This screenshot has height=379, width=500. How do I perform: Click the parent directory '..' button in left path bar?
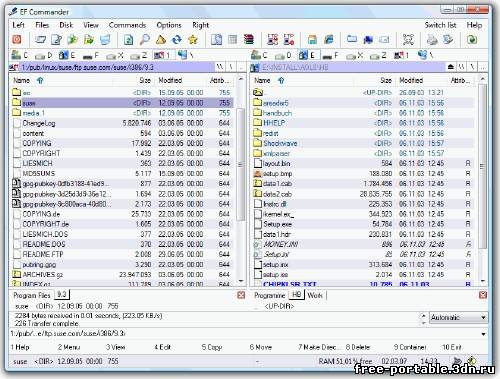(x=242, y=67)
